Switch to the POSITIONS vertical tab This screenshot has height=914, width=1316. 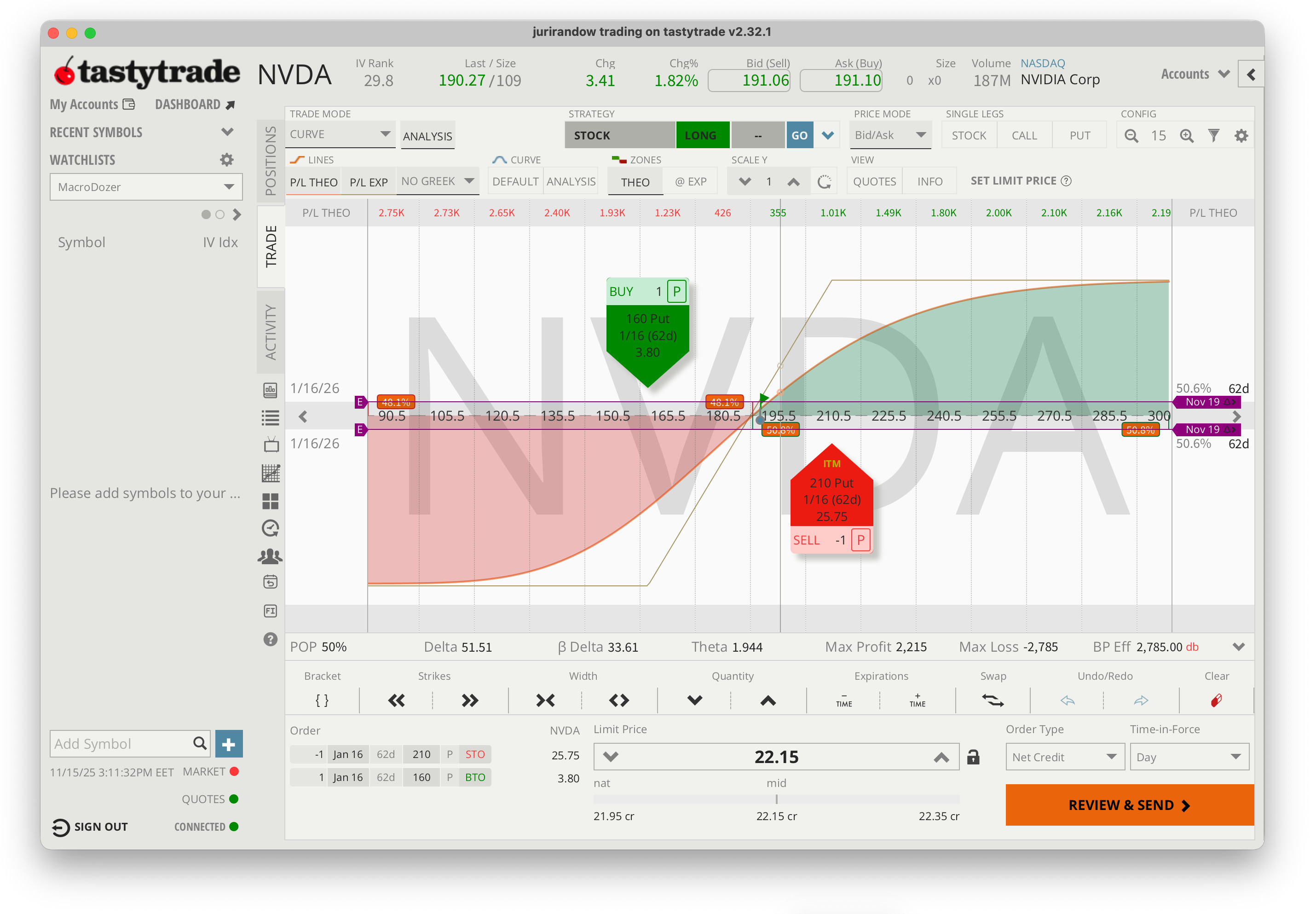[270, 160]
